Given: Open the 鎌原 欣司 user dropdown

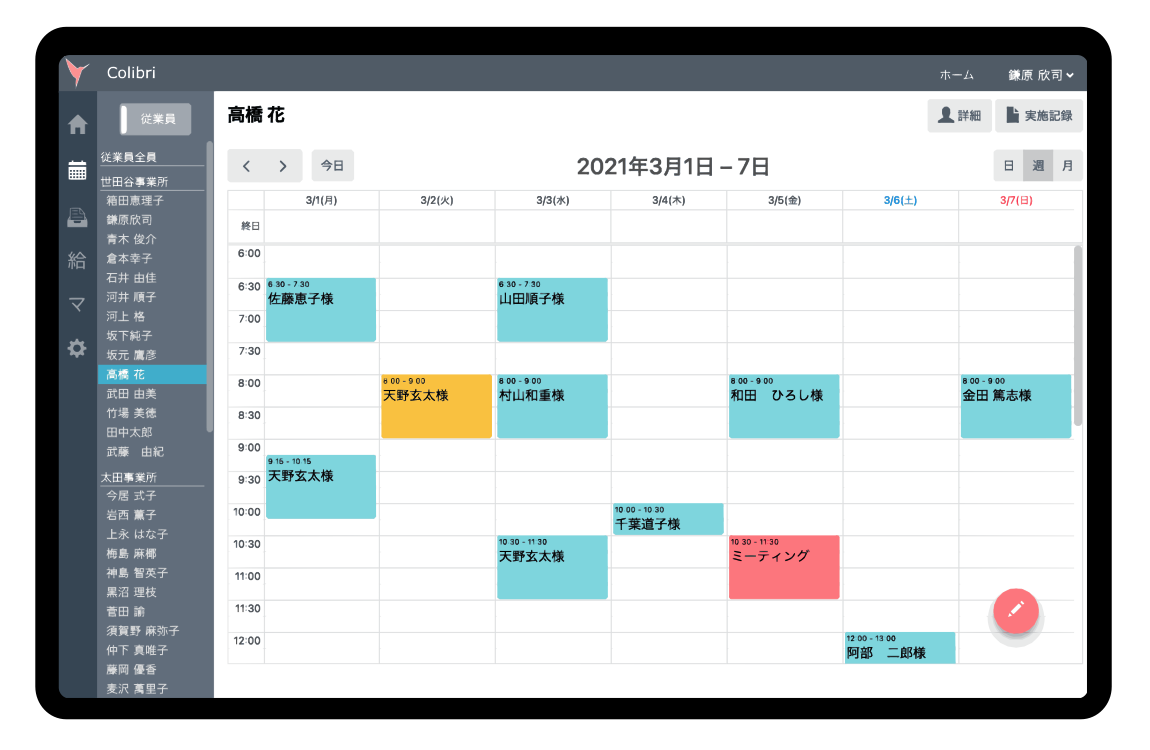Looking at the screenshot, I should 1040,75.
